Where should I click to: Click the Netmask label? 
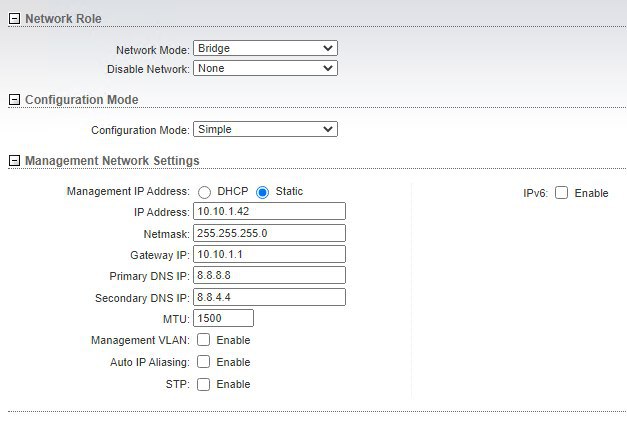tap(167, 234)
